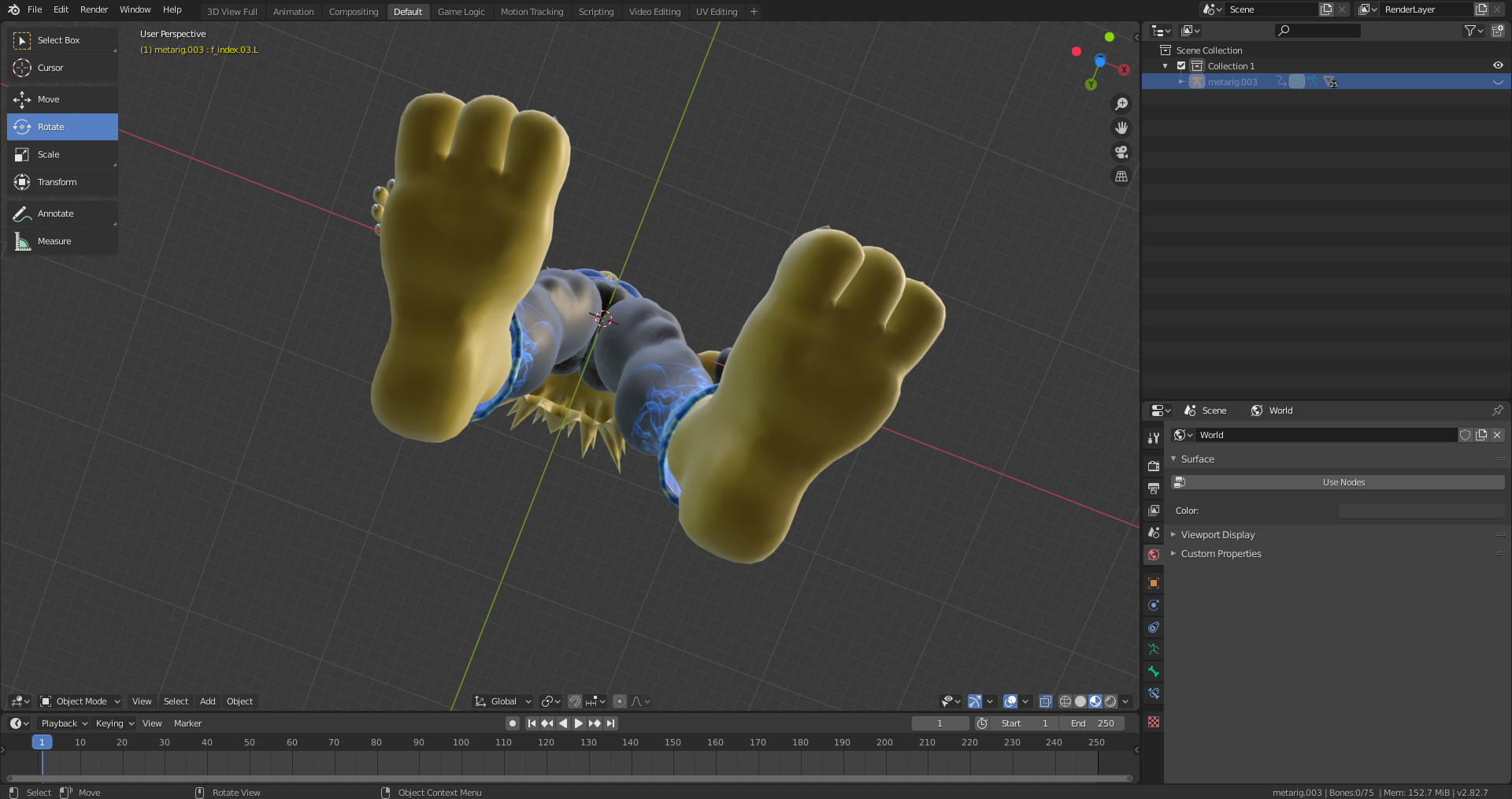The height and width of the screenshot is (799, 1512).
Task: Select the Select Box tool
Action: click(x=62, y=40)
